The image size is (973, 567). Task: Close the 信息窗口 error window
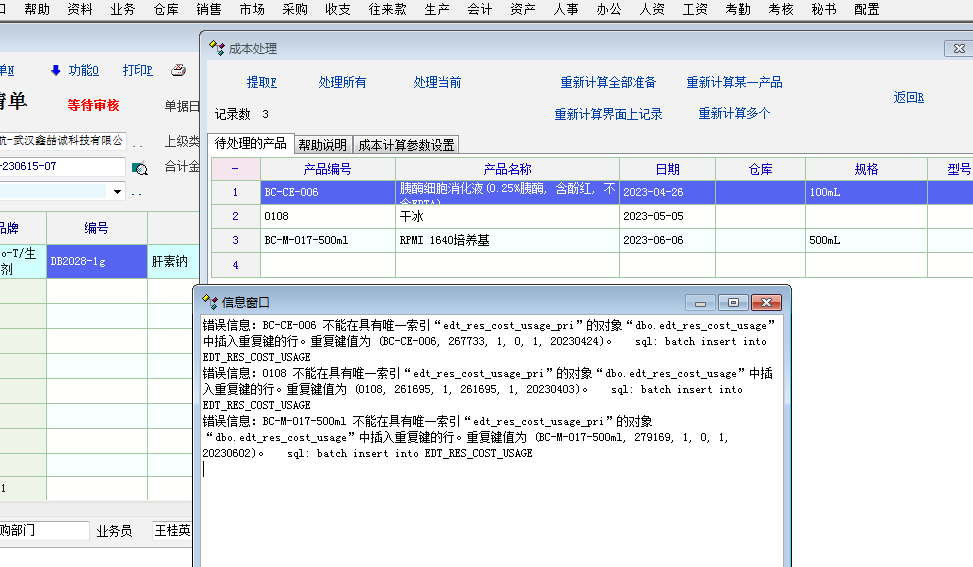coord(766,303)
